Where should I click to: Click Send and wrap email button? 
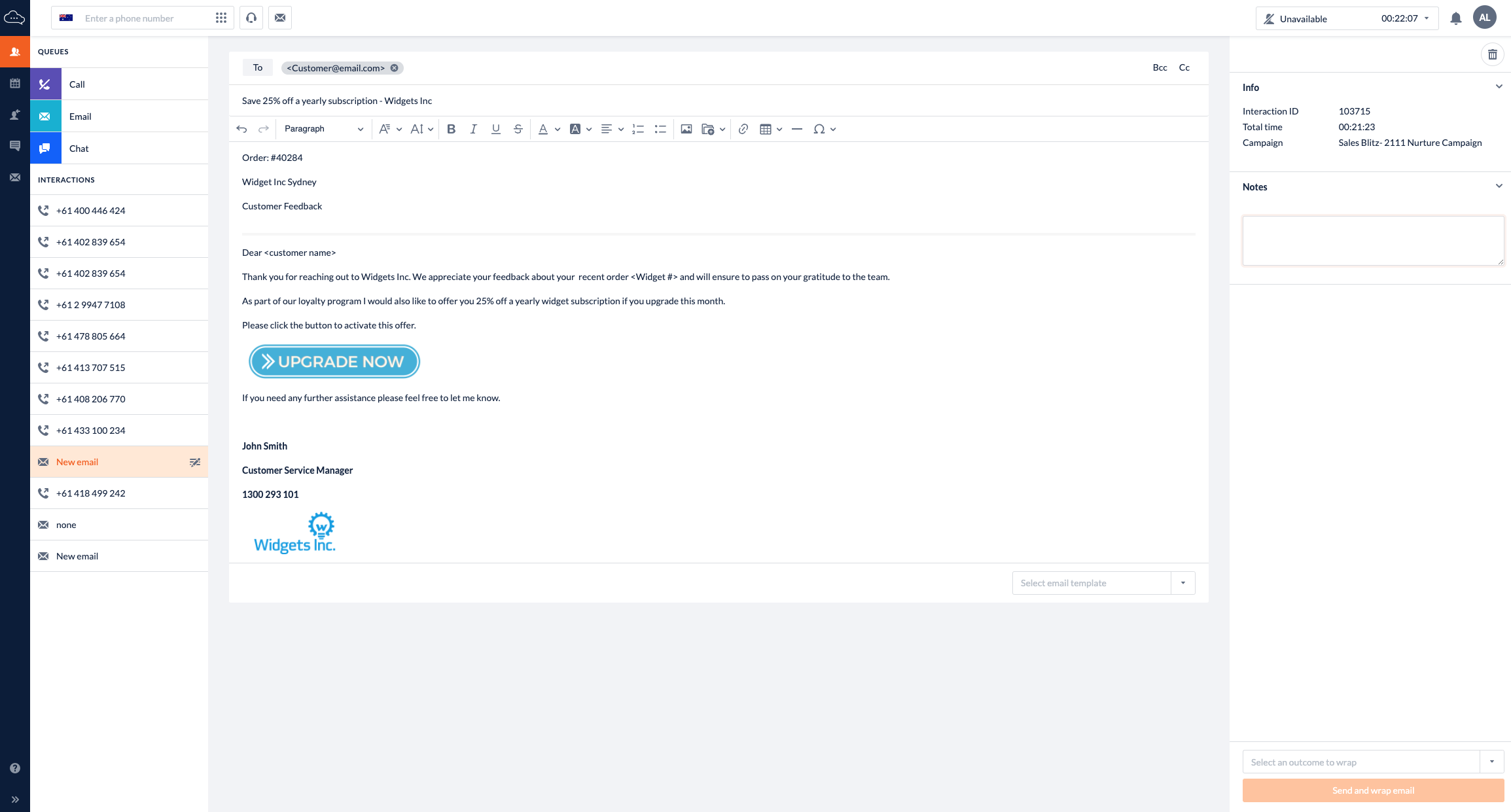pyautogui.click(x=1371, y=791)
